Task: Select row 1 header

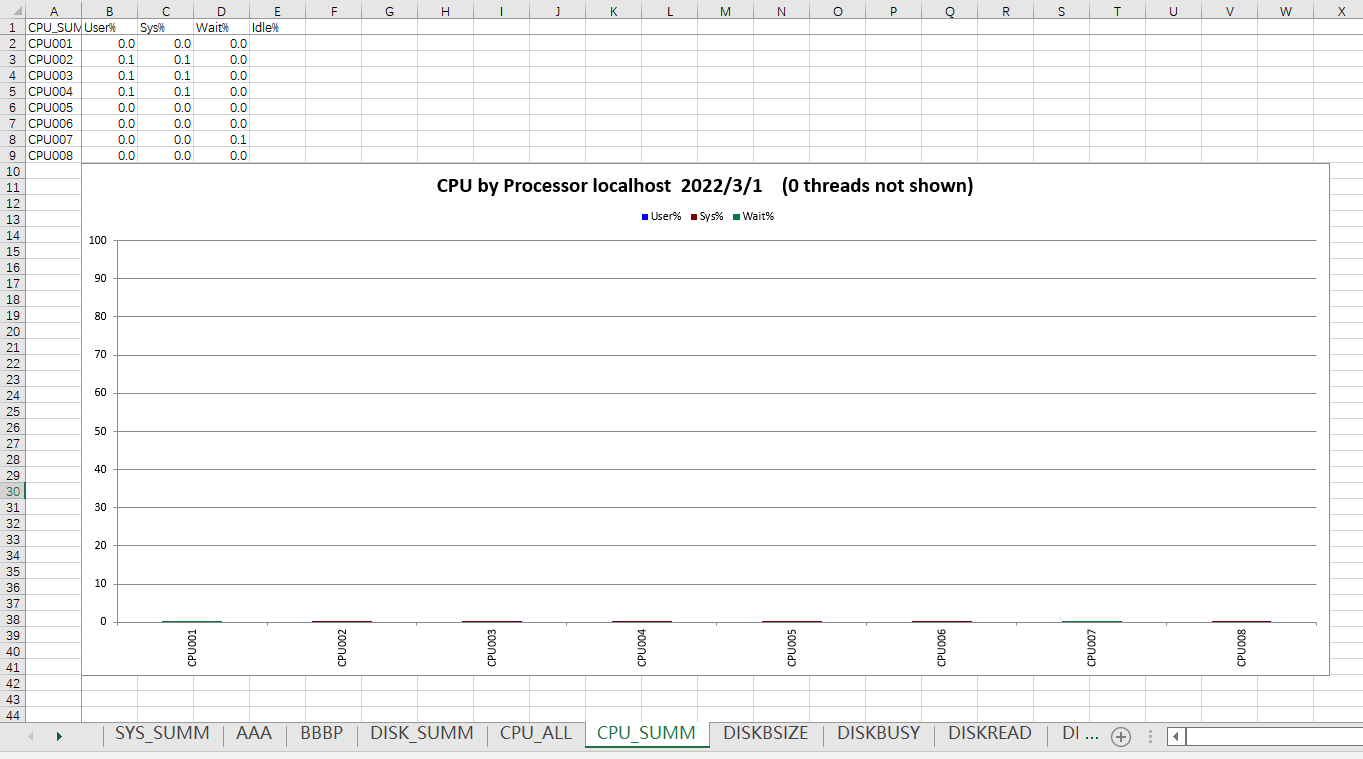Action: pos(12,27)
